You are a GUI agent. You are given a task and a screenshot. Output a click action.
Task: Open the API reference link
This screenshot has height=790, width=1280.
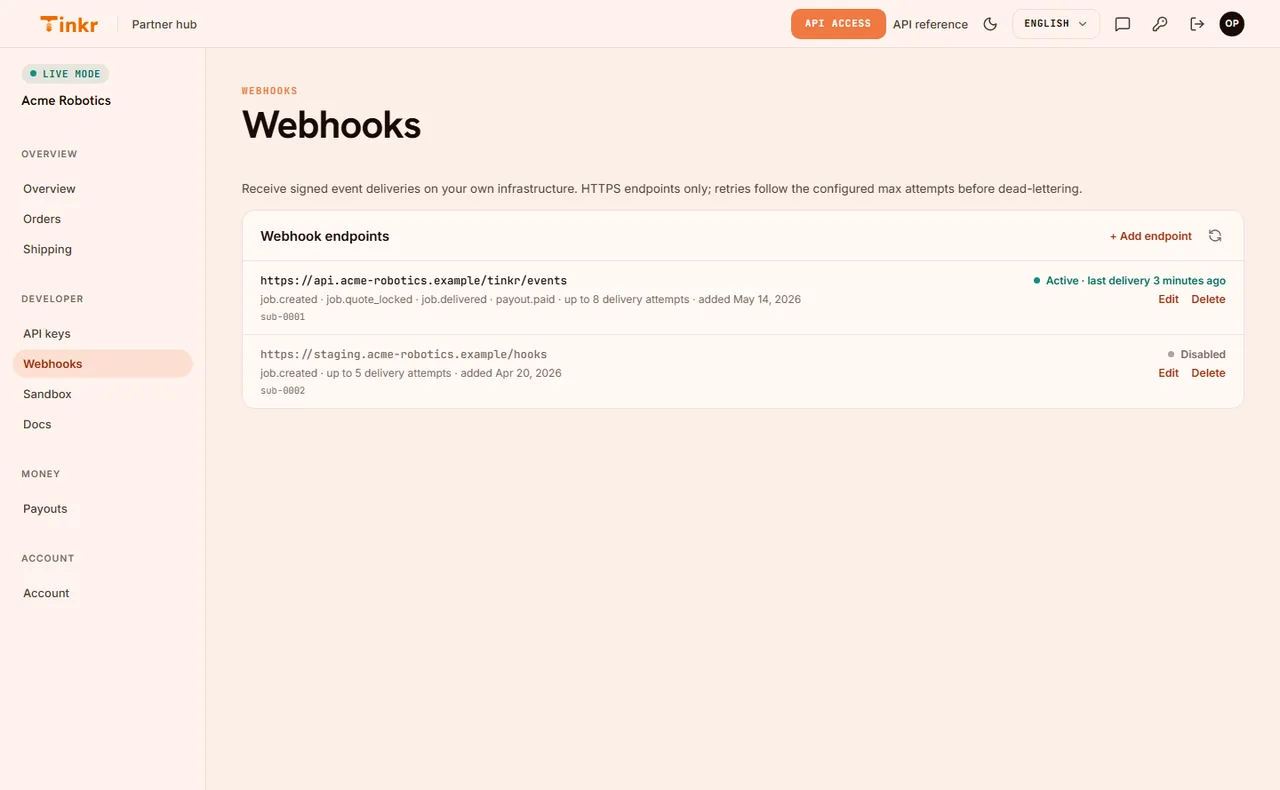[930, 24]
